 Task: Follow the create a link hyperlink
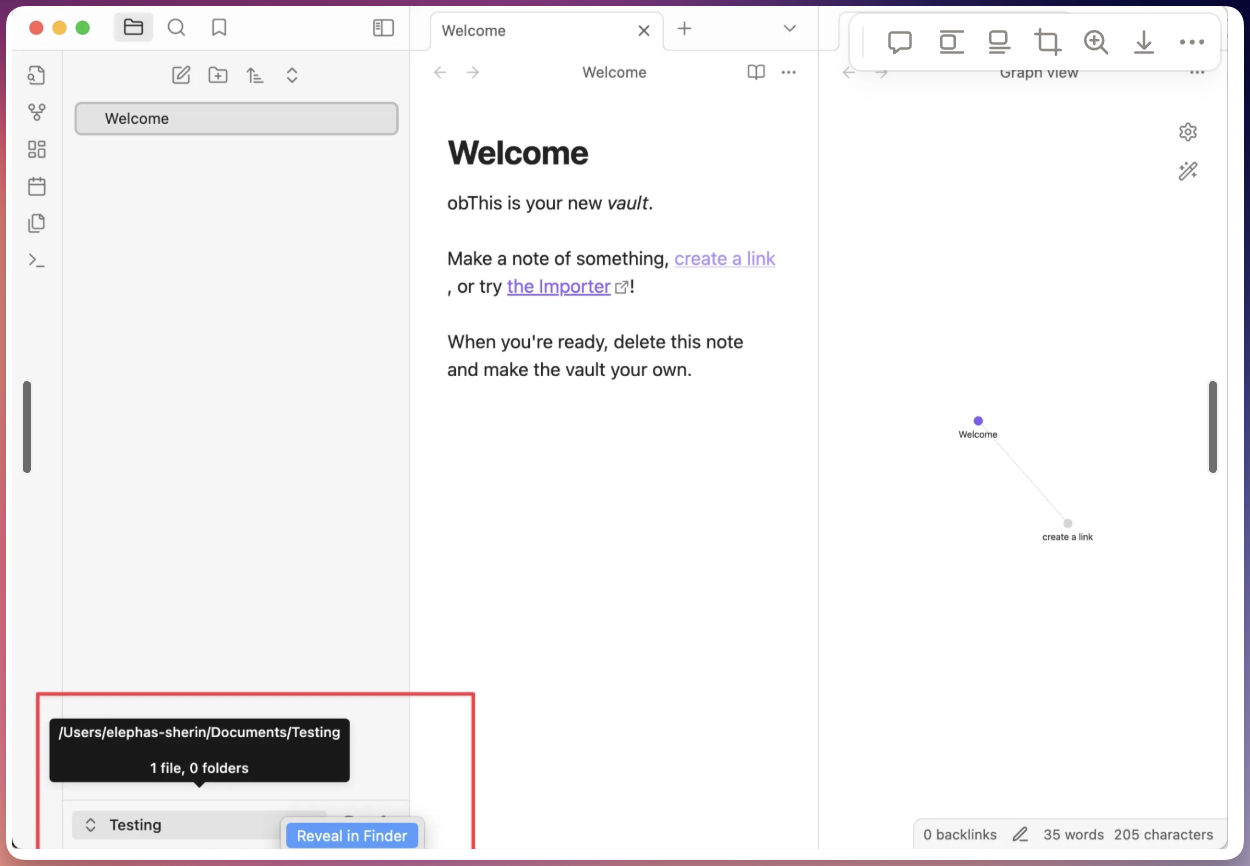(725, 258)
